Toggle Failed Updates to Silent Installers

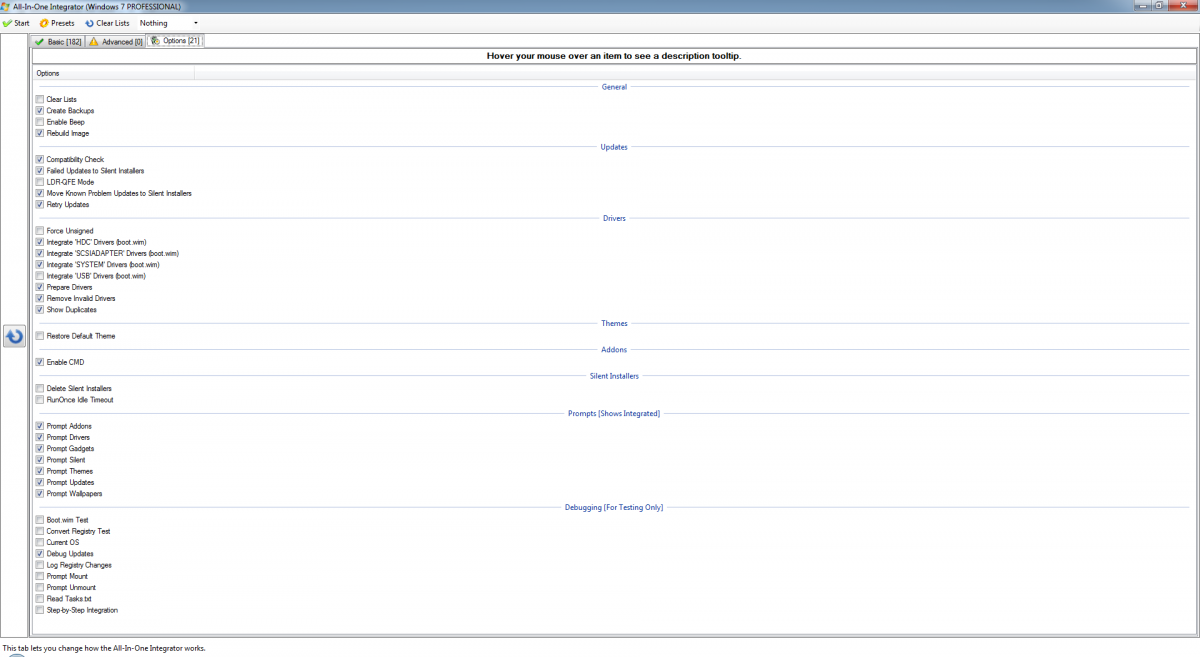pos(40,171)
